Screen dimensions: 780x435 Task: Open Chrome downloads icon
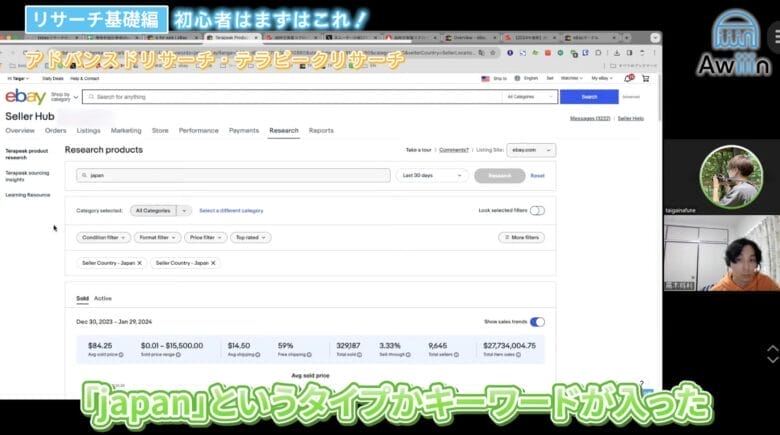point(617,52)
